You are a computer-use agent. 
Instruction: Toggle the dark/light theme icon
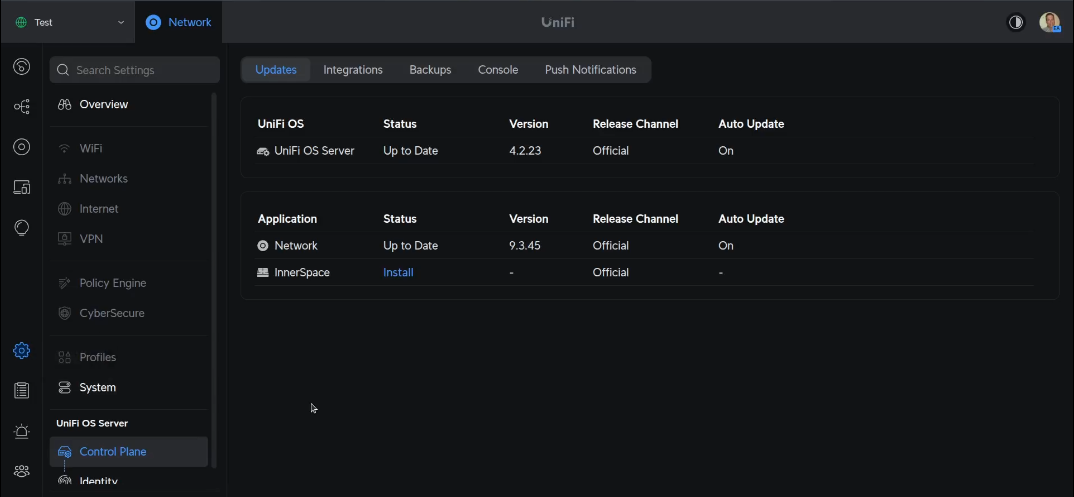coord(1016,22)
